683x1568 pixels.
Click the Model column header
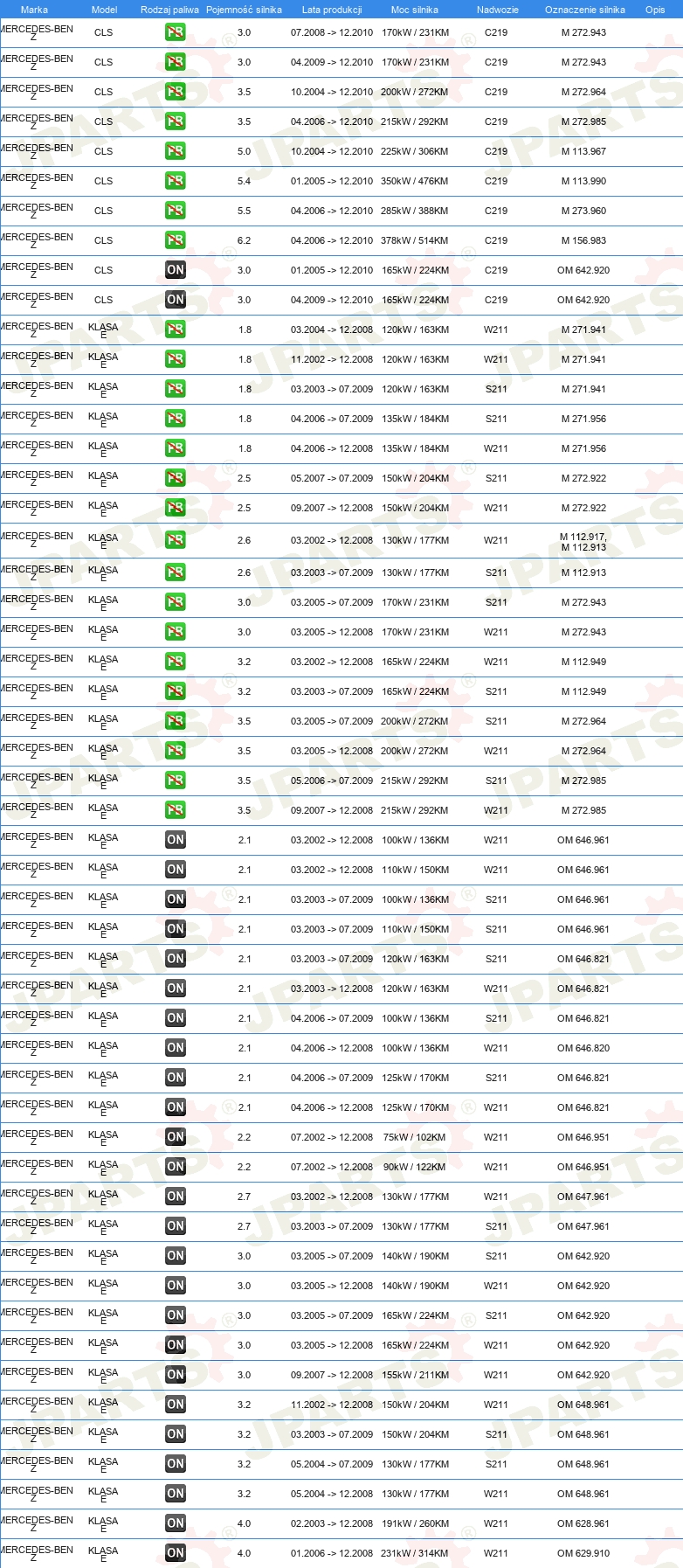tap(104, 10)
